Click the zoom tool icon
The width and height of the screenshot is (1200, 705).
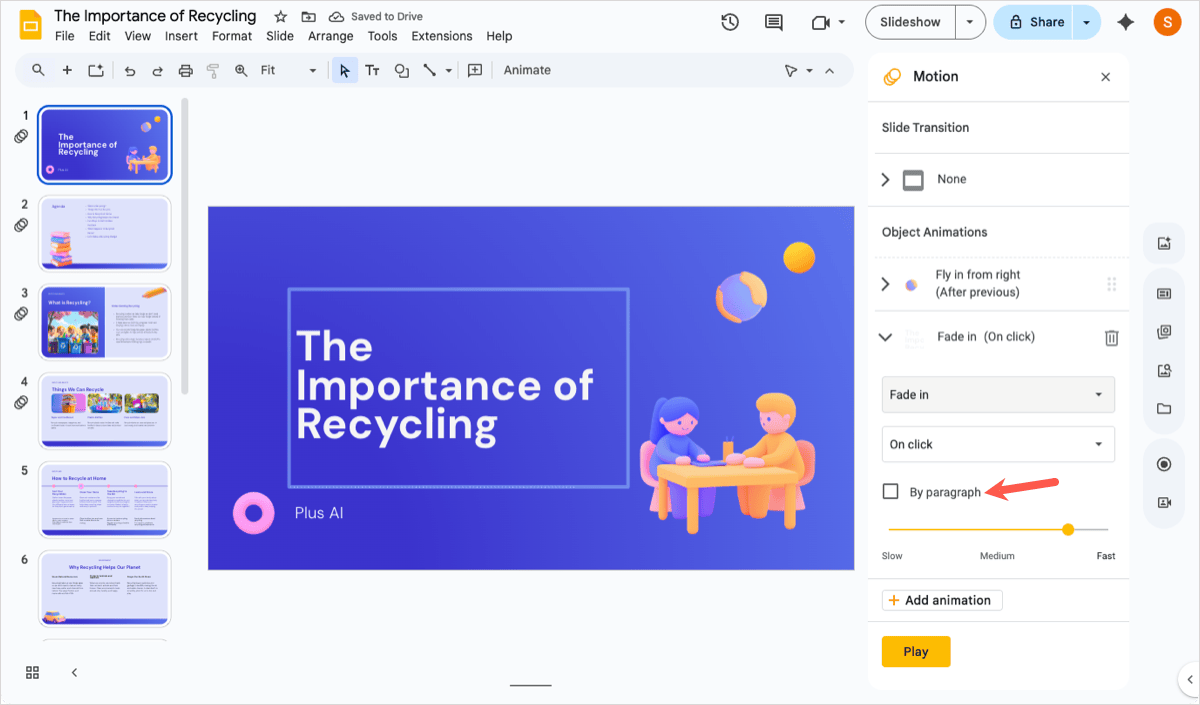(241, 70)
